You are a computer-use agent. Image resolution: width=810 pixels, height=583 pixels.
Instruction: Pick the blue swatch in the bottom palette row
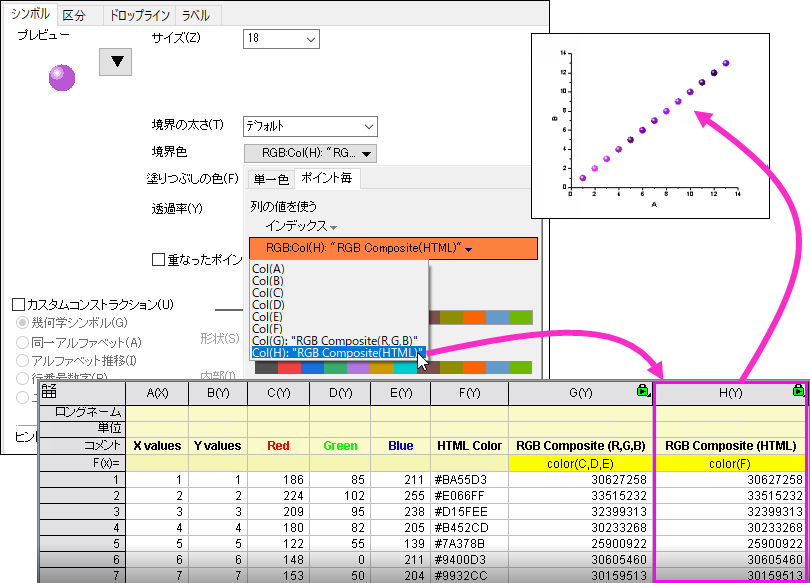312,368
